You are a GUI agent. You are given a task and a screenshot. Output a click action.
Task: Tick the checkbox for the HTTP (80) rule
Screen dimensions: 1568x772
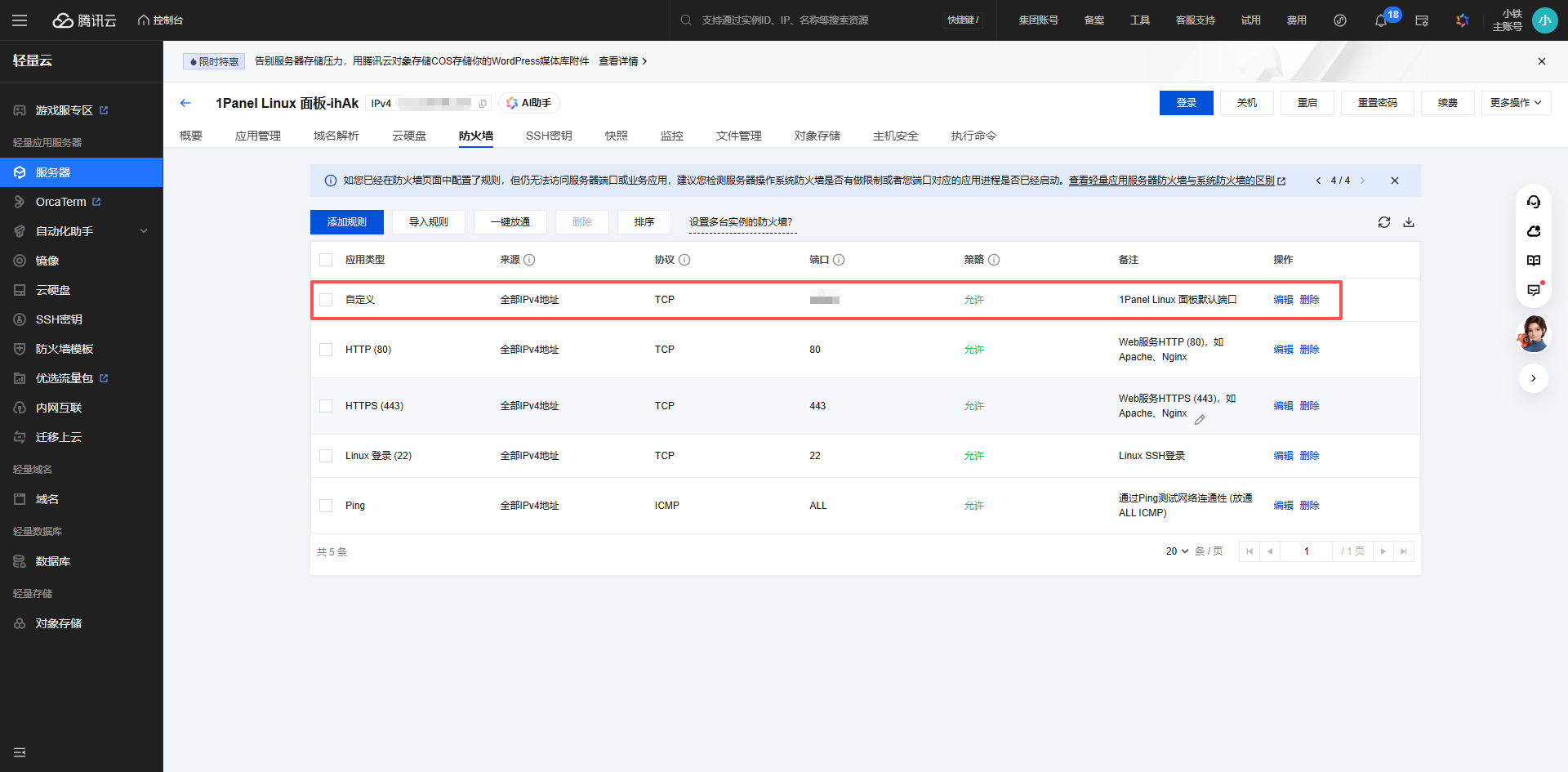(326, 350)
